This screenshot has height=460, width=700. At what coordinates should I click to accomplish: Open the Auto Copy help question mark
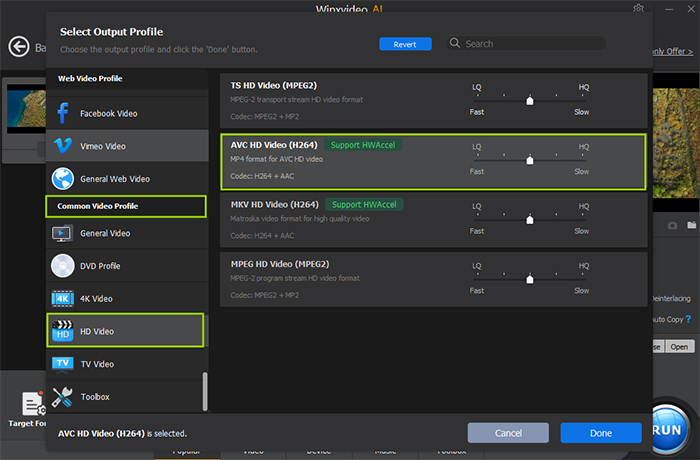(688, 319)
